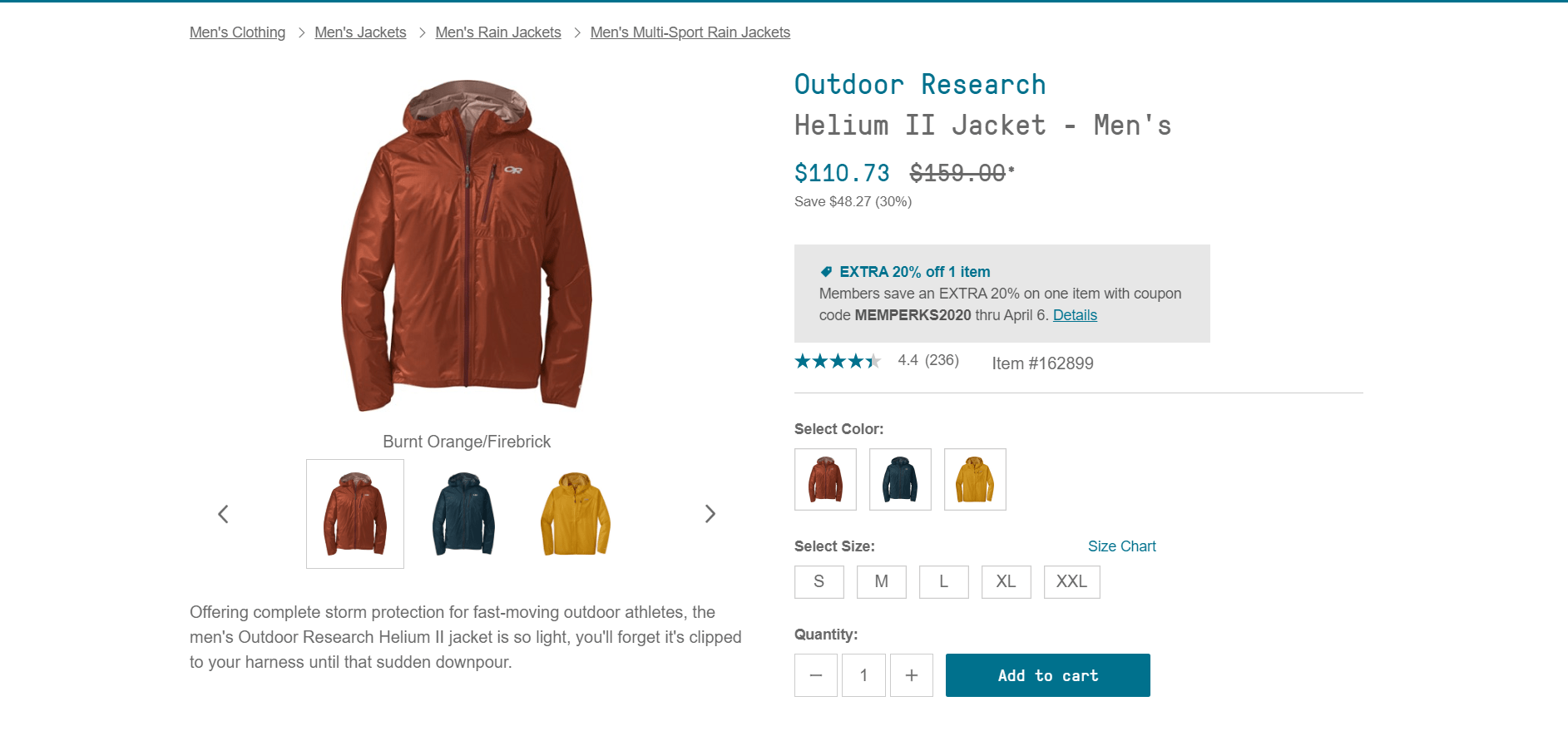Open reviews via star rating icons
This screenshot has width=1568, height=736.
[838, 361]
